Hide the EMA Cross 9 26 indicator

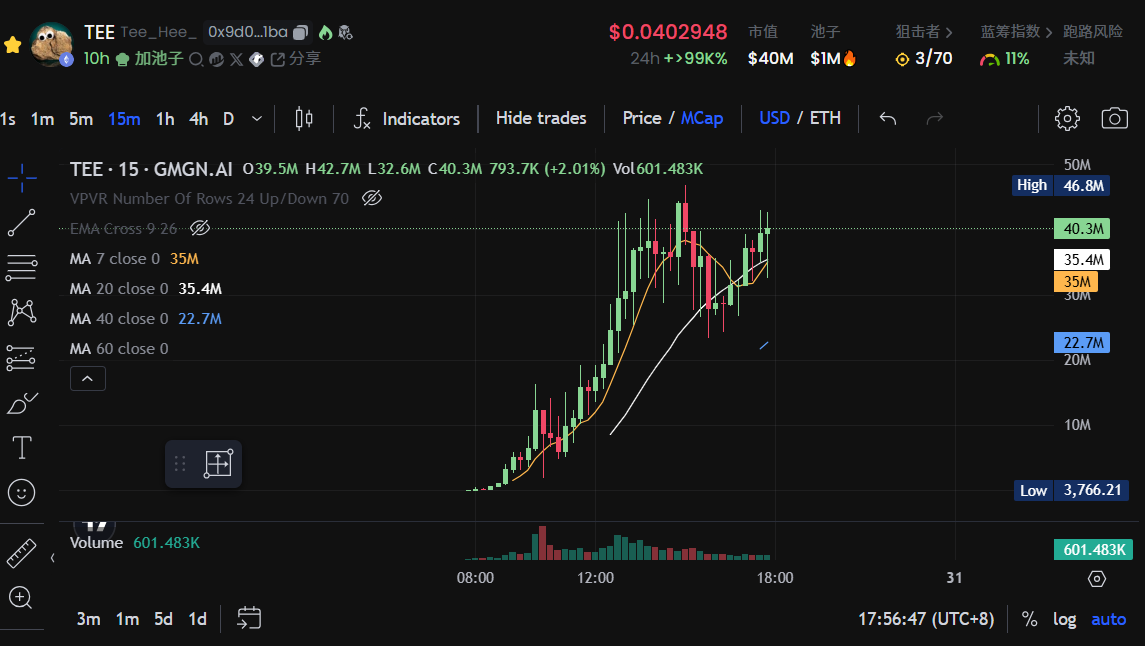(199, 228)
